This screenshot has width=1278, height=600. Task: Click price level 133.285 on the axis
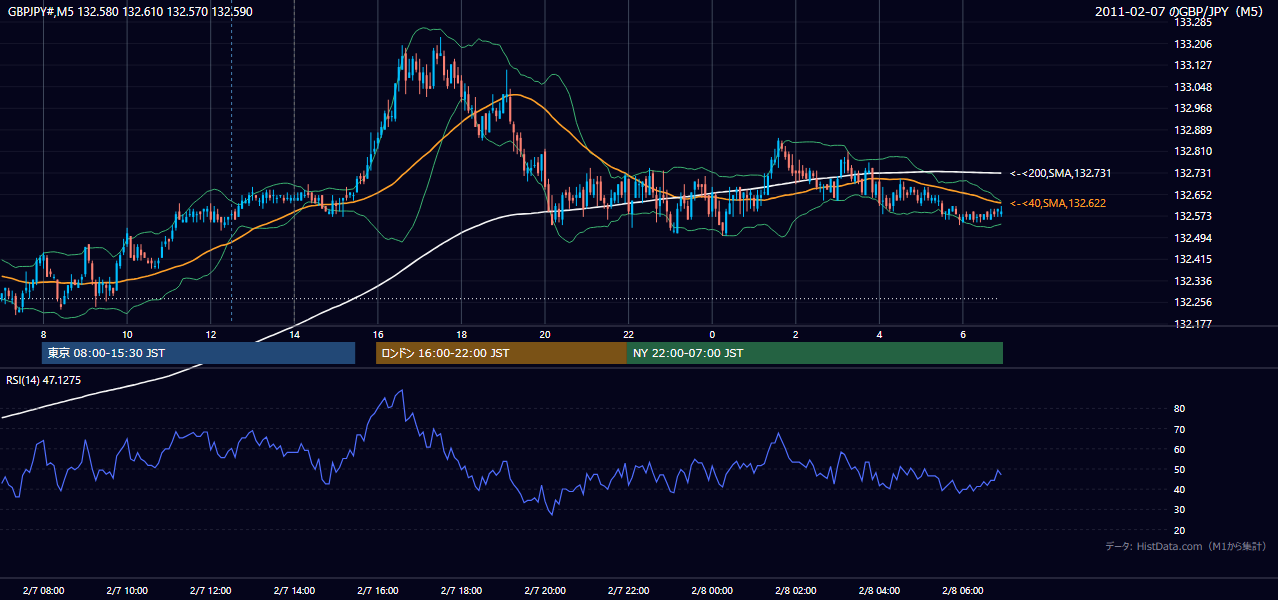pyautogui.click(x=1192, y=22)
